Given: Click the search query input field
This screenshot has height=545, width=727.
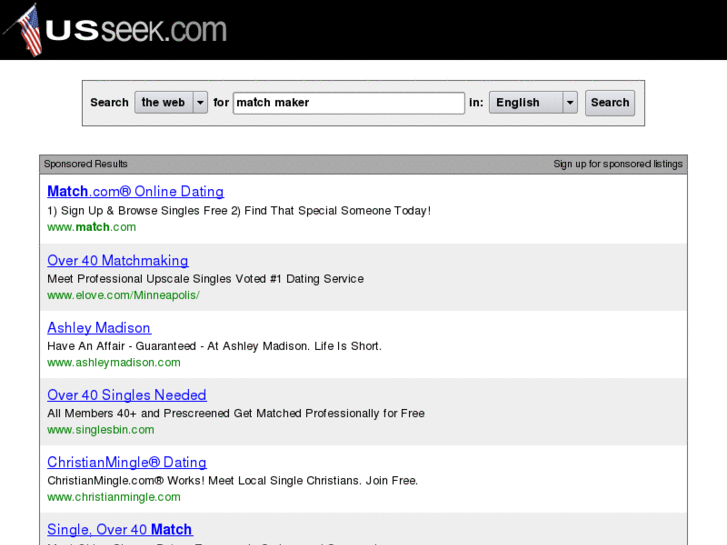Looking at the screenshot, I should [349, 103].
